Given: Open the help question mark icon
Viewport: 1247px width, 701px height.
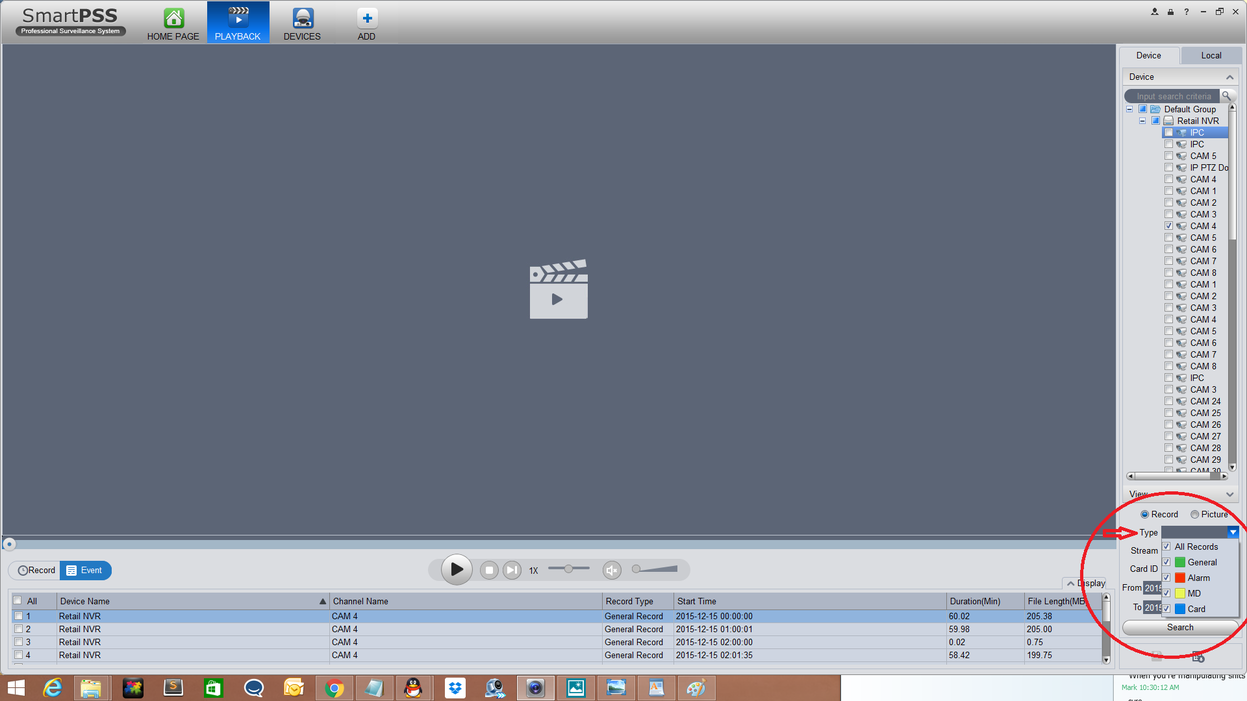Looking at the screenshot, I should coord(1186,10).
